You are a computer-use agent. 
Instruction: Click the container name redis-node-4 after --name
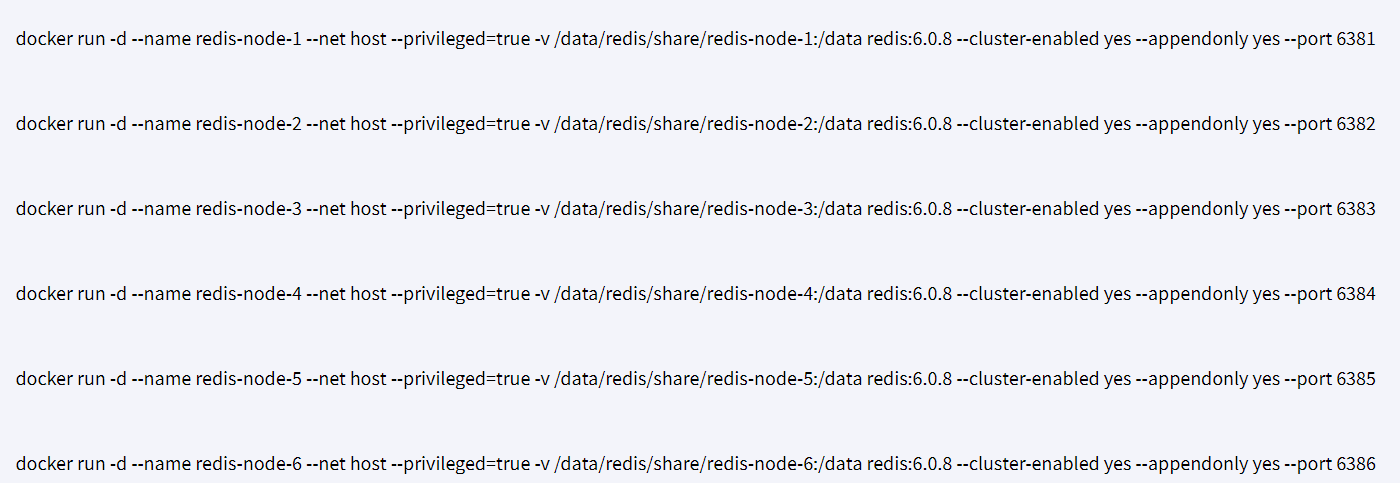pos(248,294)
